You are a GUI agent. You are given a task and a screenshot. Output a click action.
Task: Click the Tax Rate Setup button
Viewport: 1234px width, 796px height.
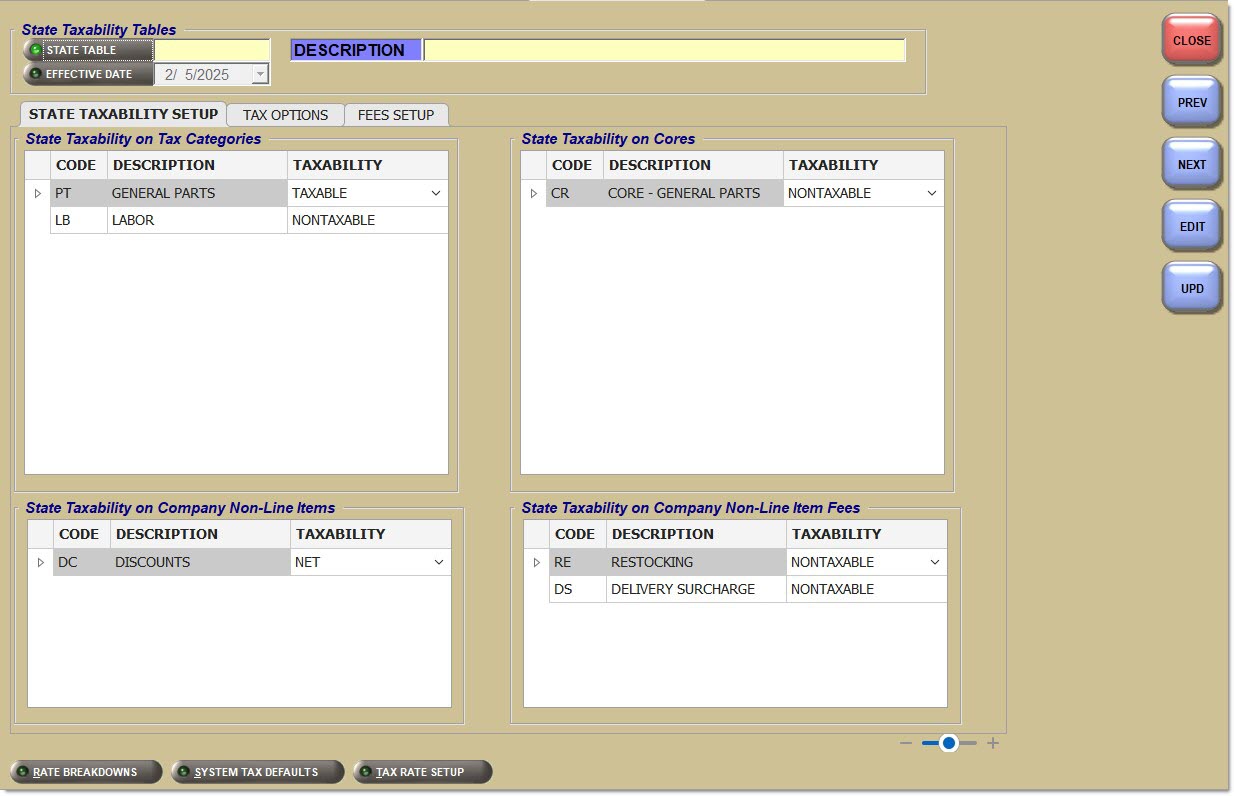point(422,772)
